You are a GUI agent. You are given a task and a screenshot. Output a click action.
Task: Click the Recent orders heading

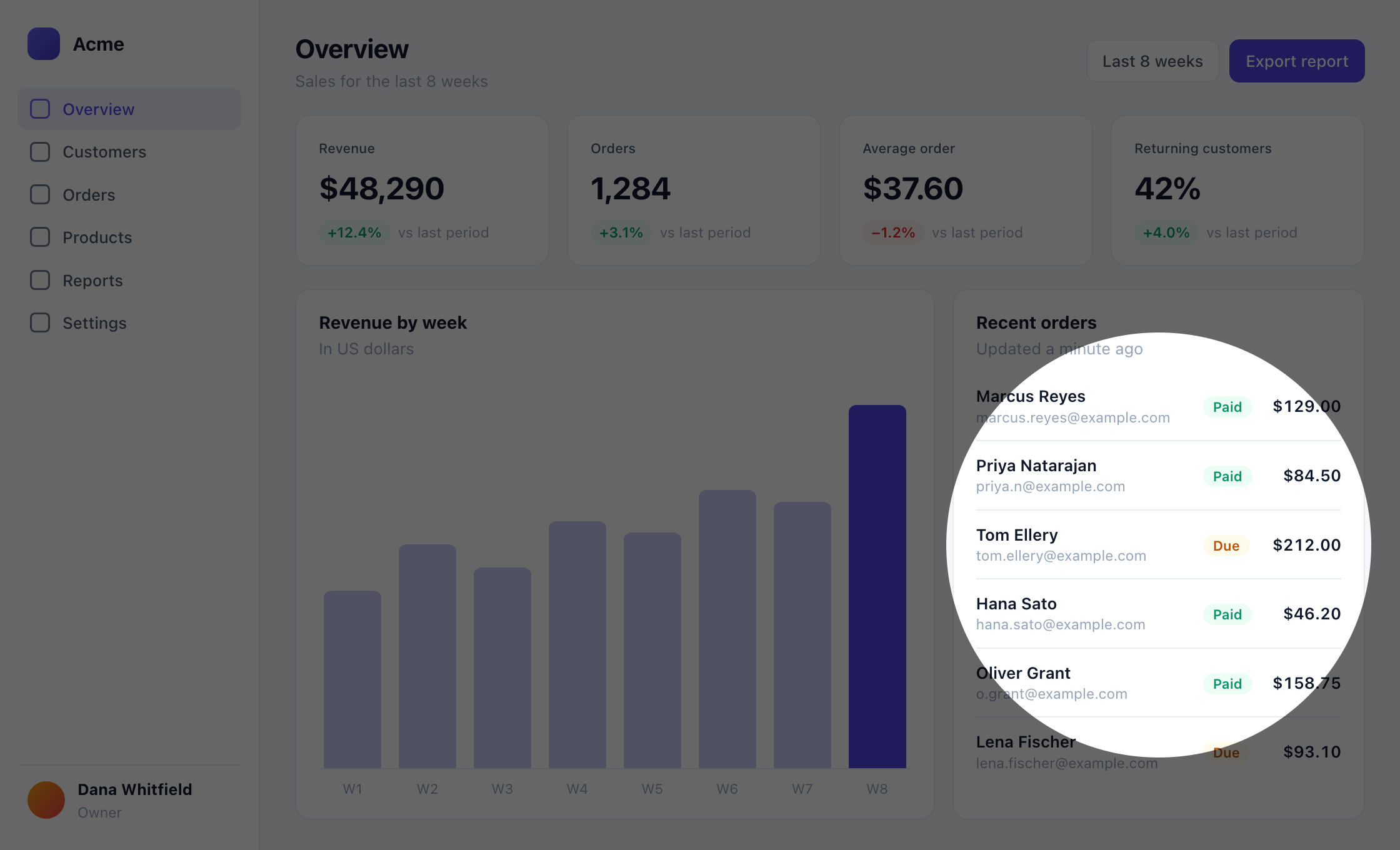(x=1036, y=322)
